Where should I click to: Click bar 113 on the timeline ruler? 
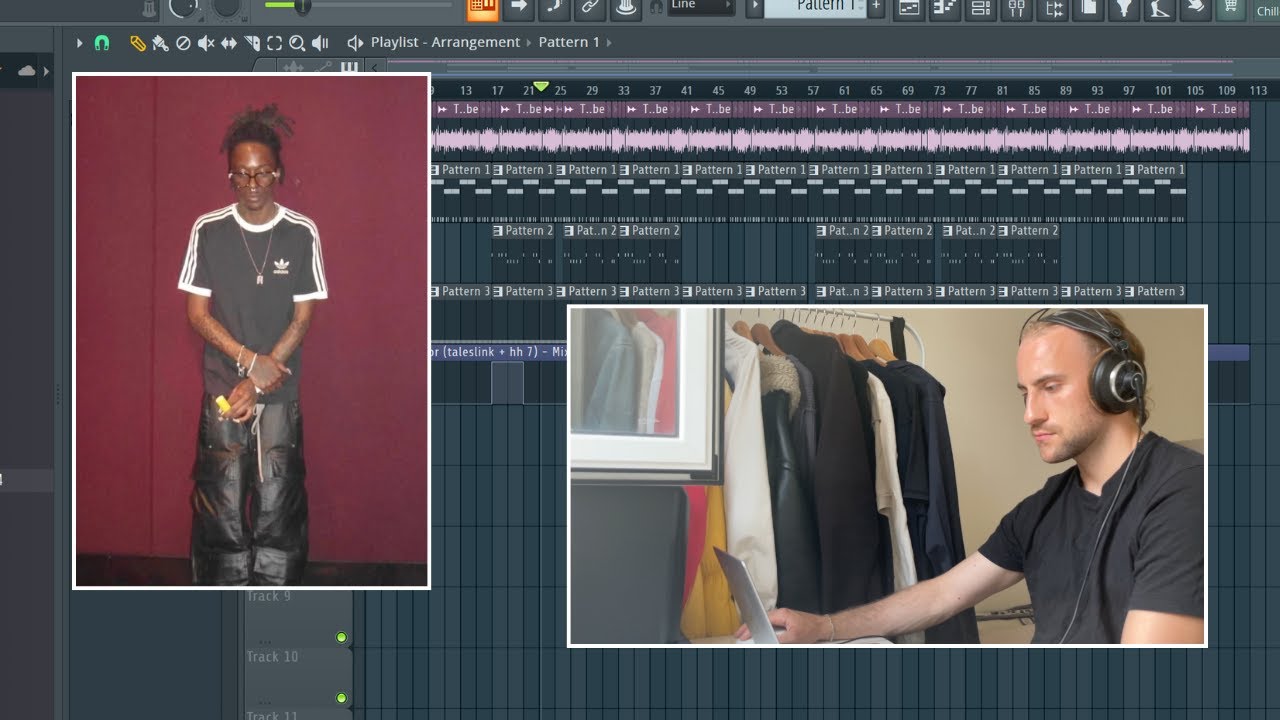click(x=1258, y=90)
